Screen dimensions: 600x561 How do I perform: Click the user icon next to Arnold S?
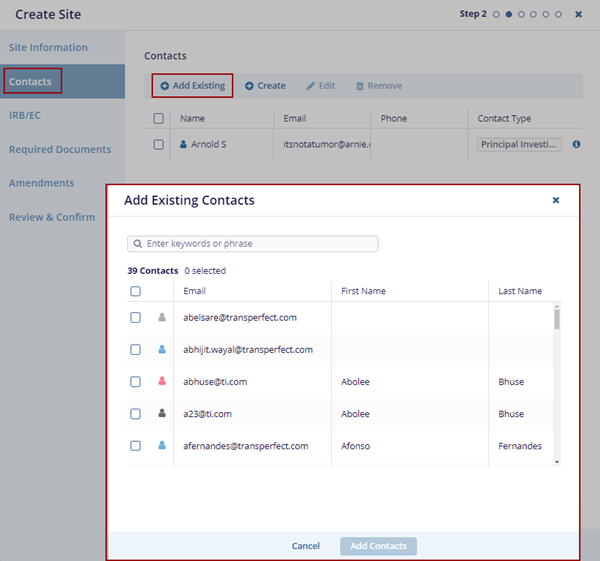pos(183,145)
